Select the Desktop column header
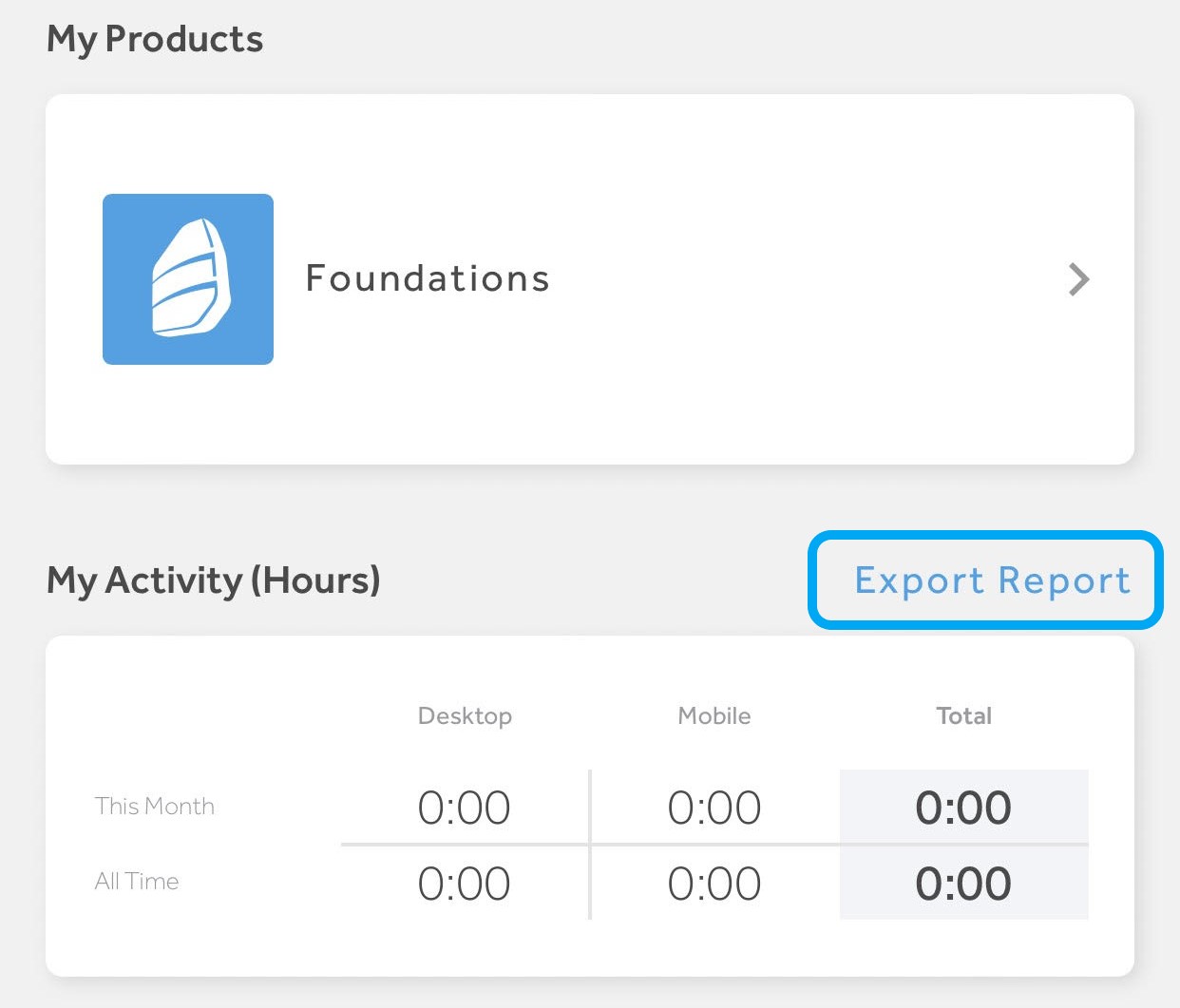The image size is (1180, 1008). [465, 716]
